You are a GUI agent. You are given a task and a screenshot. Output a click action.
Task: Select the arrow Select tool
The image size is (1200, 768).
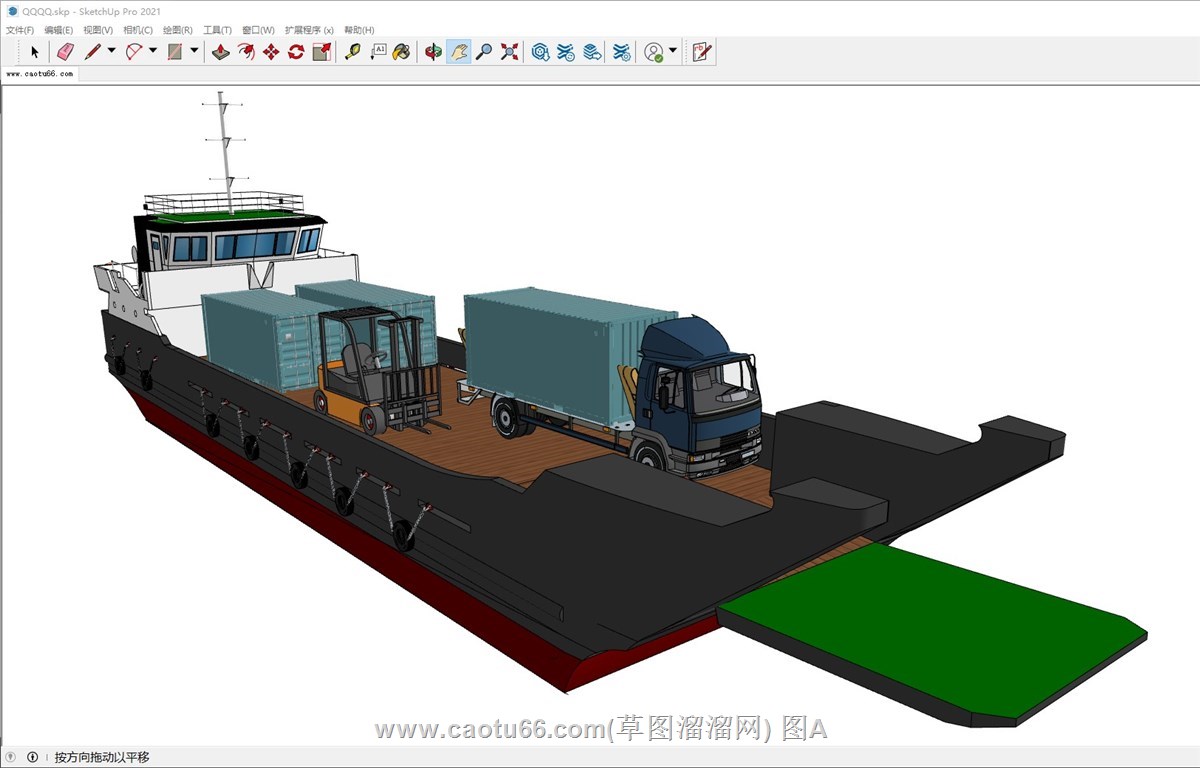point(35,52)
